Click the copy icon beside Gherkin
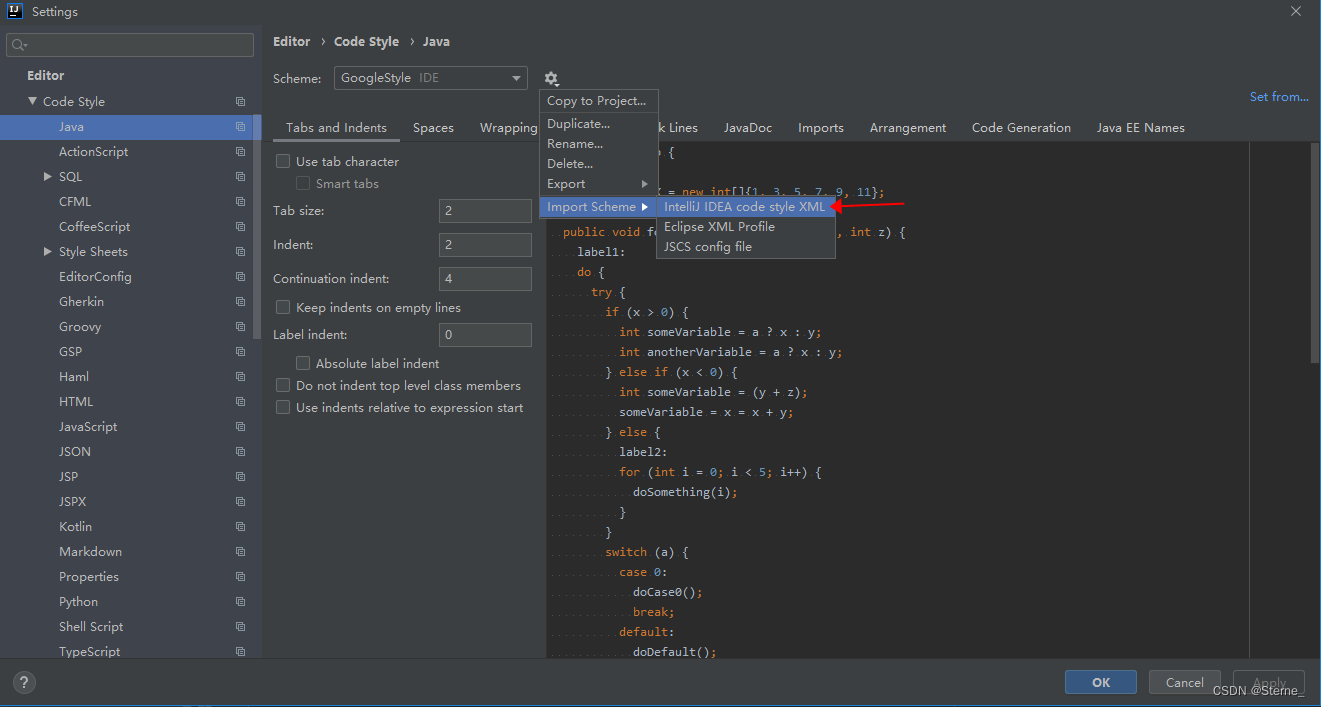Viewport: 1321px width, 707px height. [x=240, y=302]
